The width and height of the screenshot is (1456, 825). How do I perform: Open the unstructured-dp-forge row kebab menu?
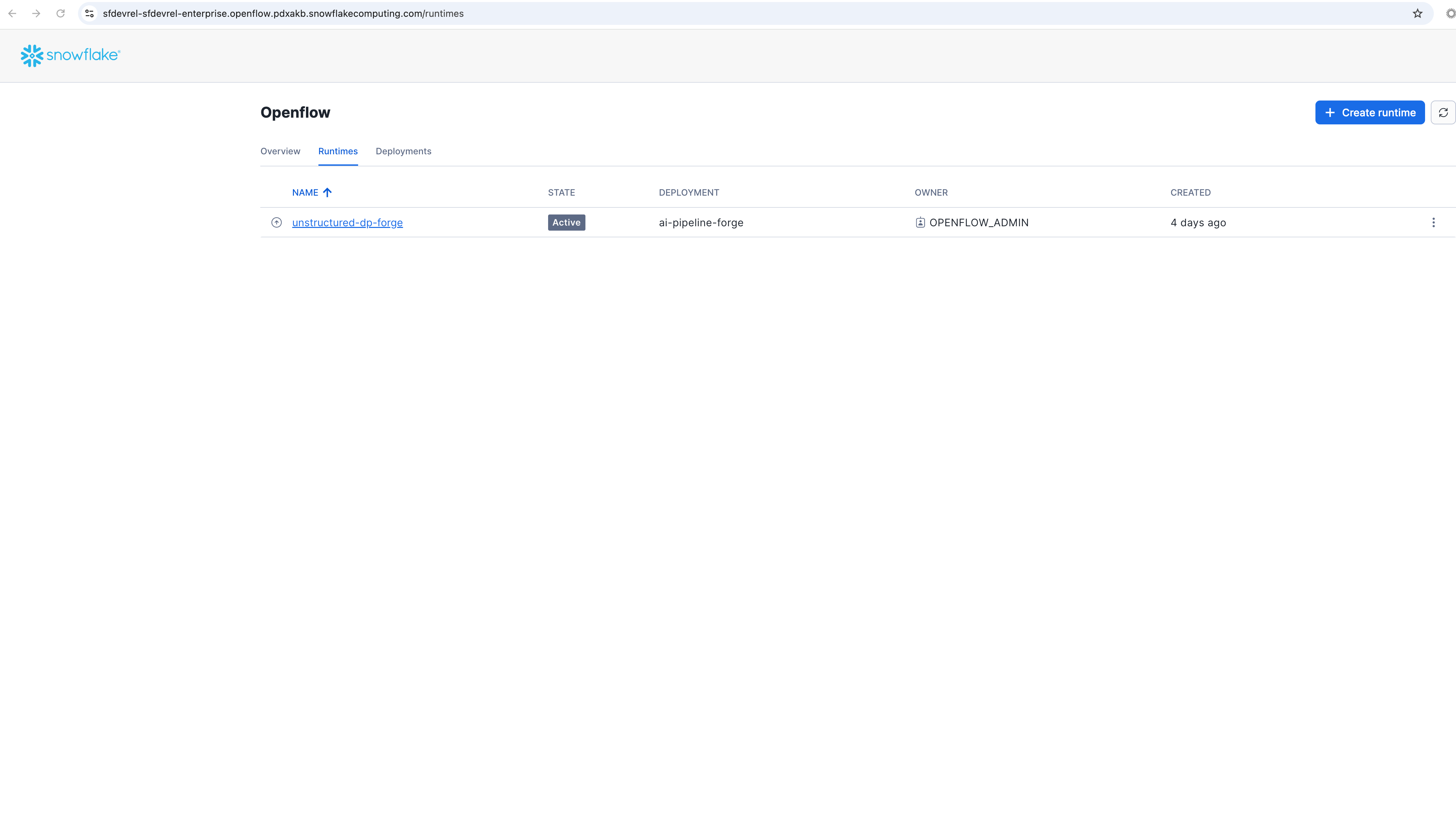click(1433, 223)
